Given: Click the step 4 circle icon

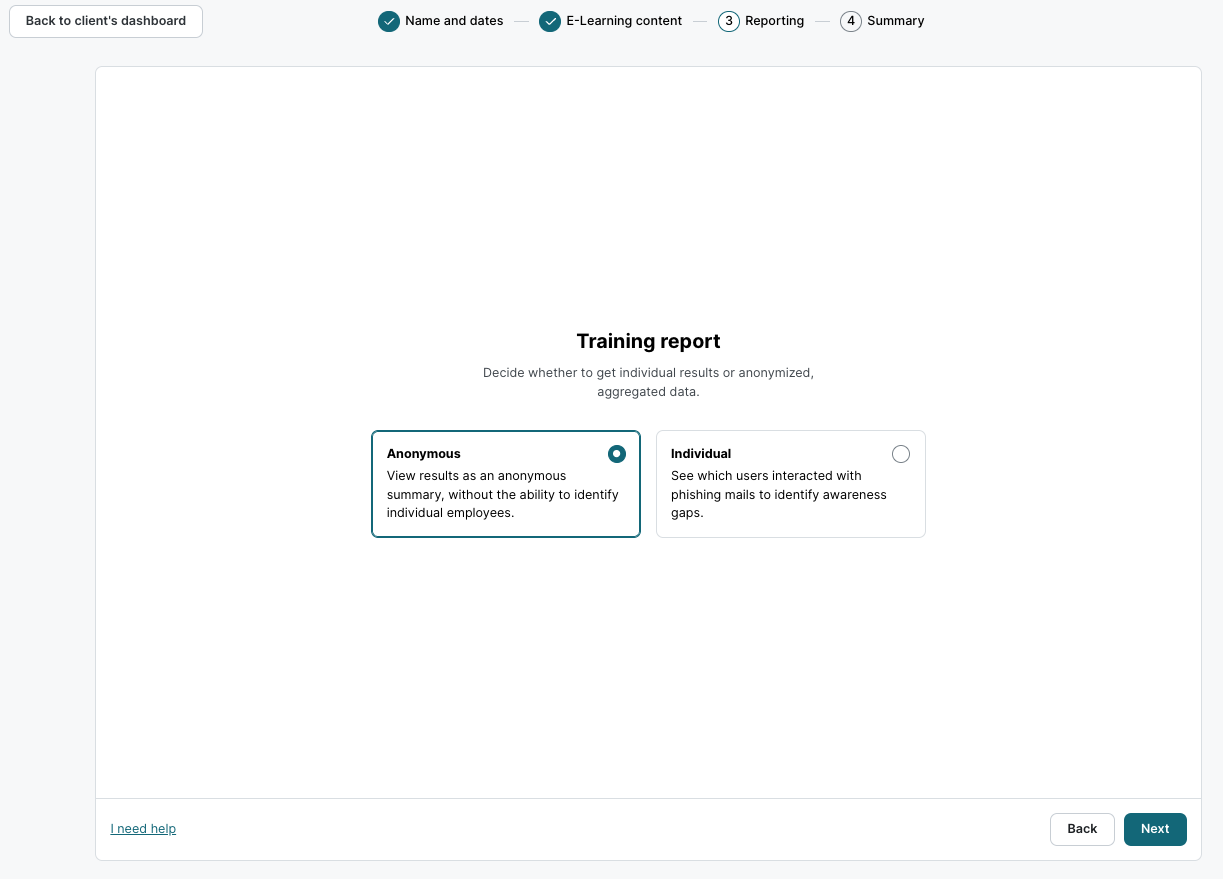Looking at the screenshot, I should pos(851,21).
